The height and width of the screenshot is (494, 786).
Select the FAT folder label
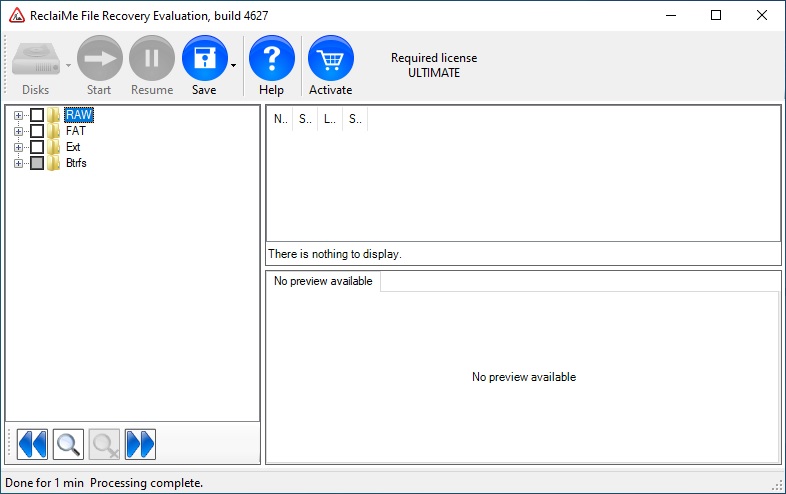[x=76, y=131]
